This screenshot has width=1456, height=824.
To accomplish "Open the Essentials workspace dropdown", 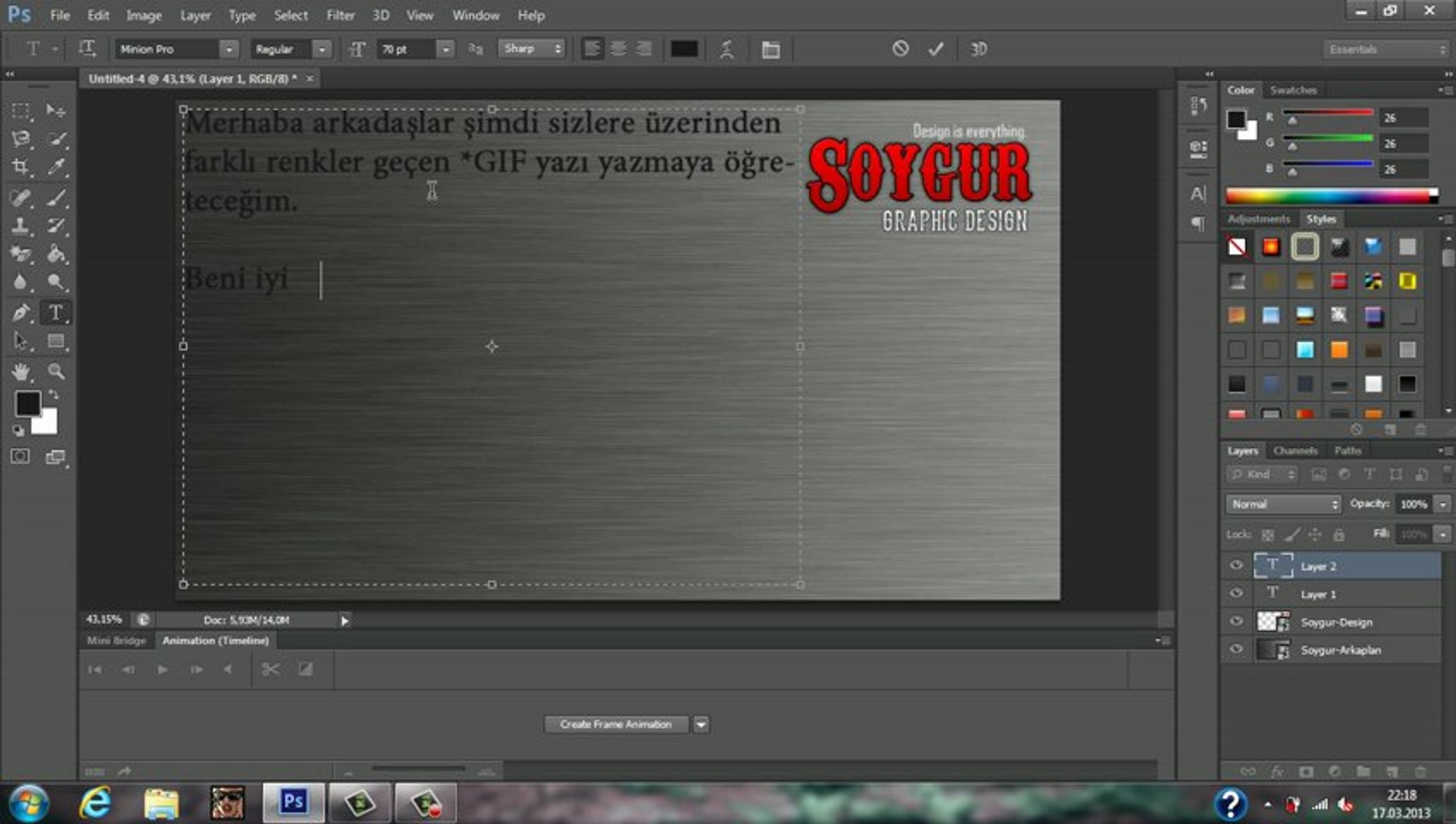I will point(1386,50).
